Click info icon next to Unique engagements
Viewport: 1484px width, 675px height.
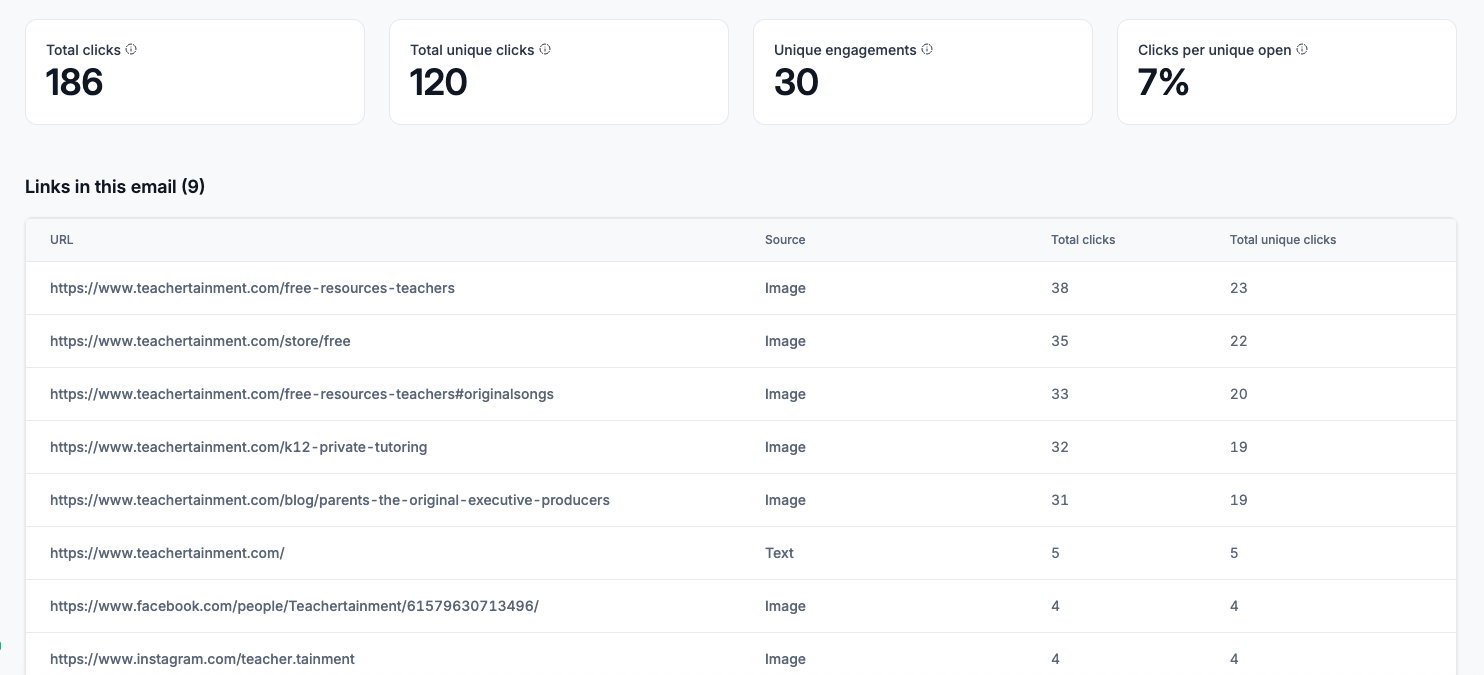pyautogui.click(x=927, y=49)
